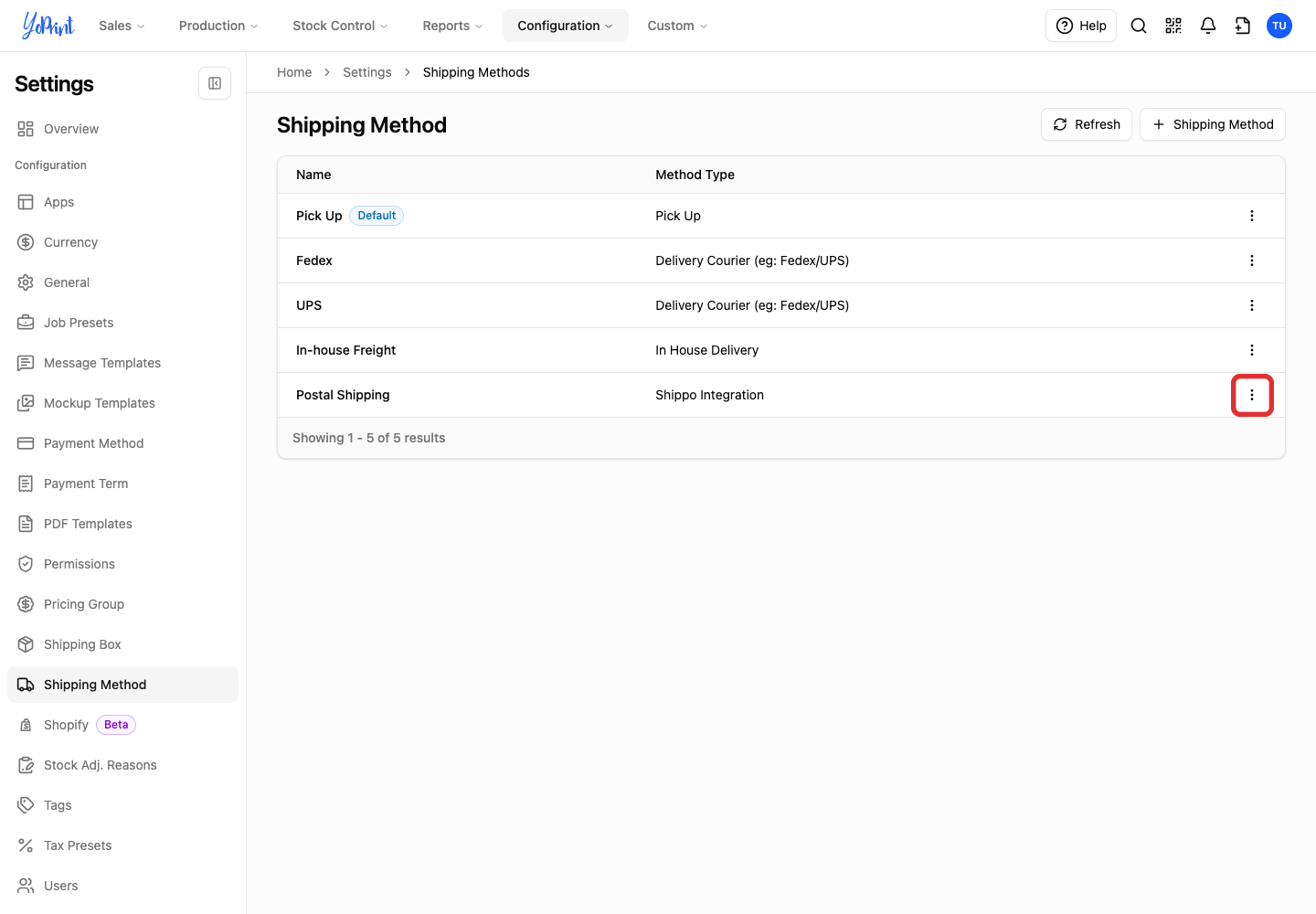Add a new Shipping Method

pyautogui.click(x=1213, y=124)
